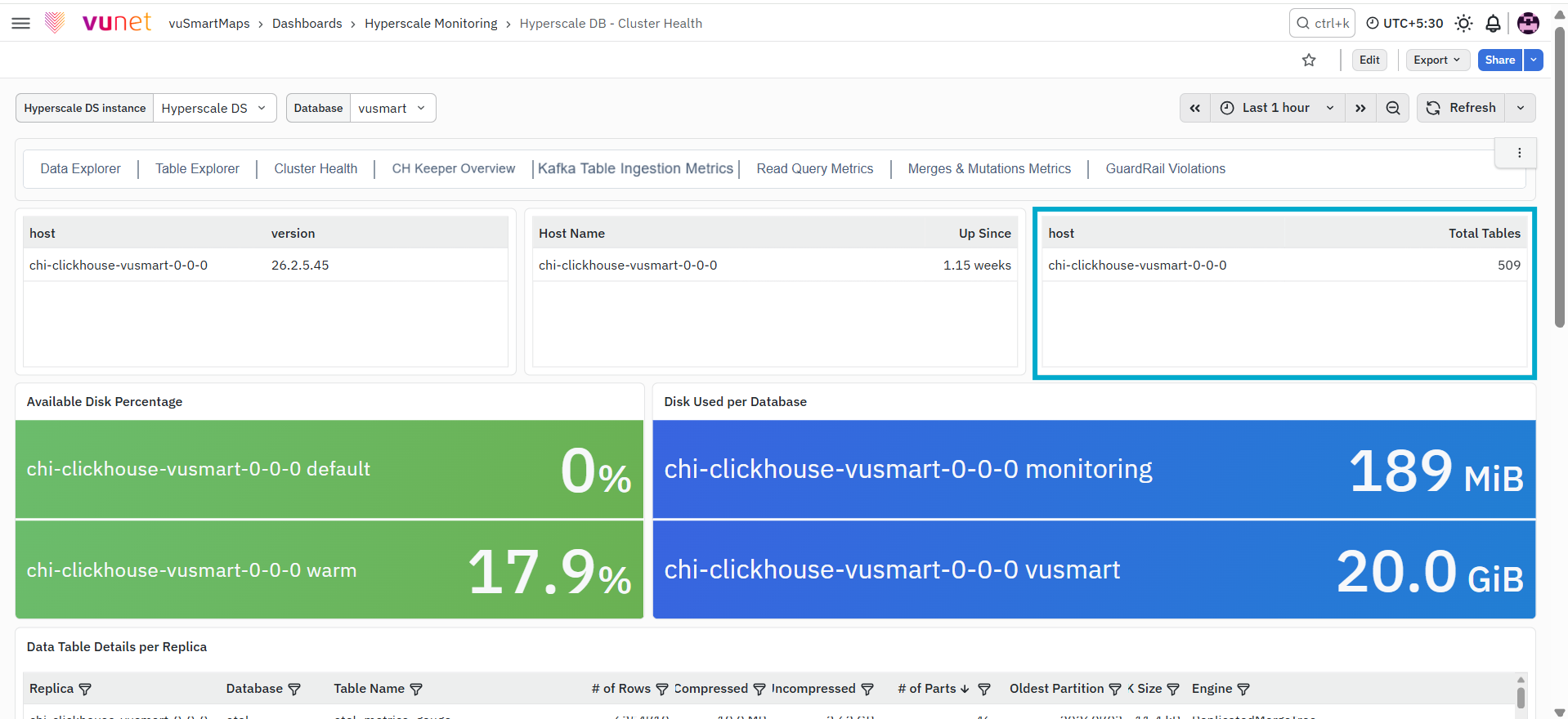
Task: Click the Refresh button
Action: tap(1461, 108)
